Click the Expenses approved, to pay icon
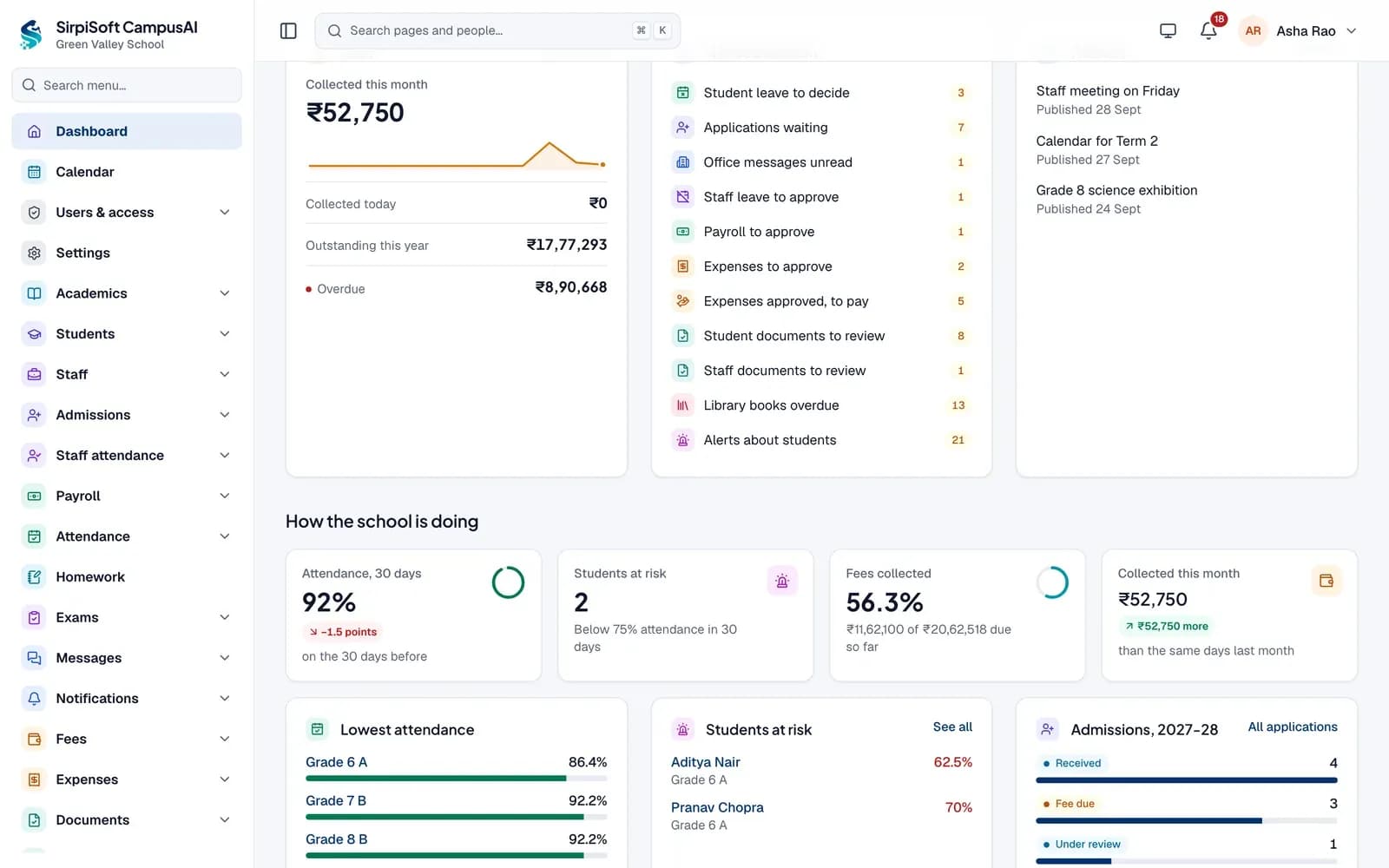Screen dimensions: 1389x868 683,301
